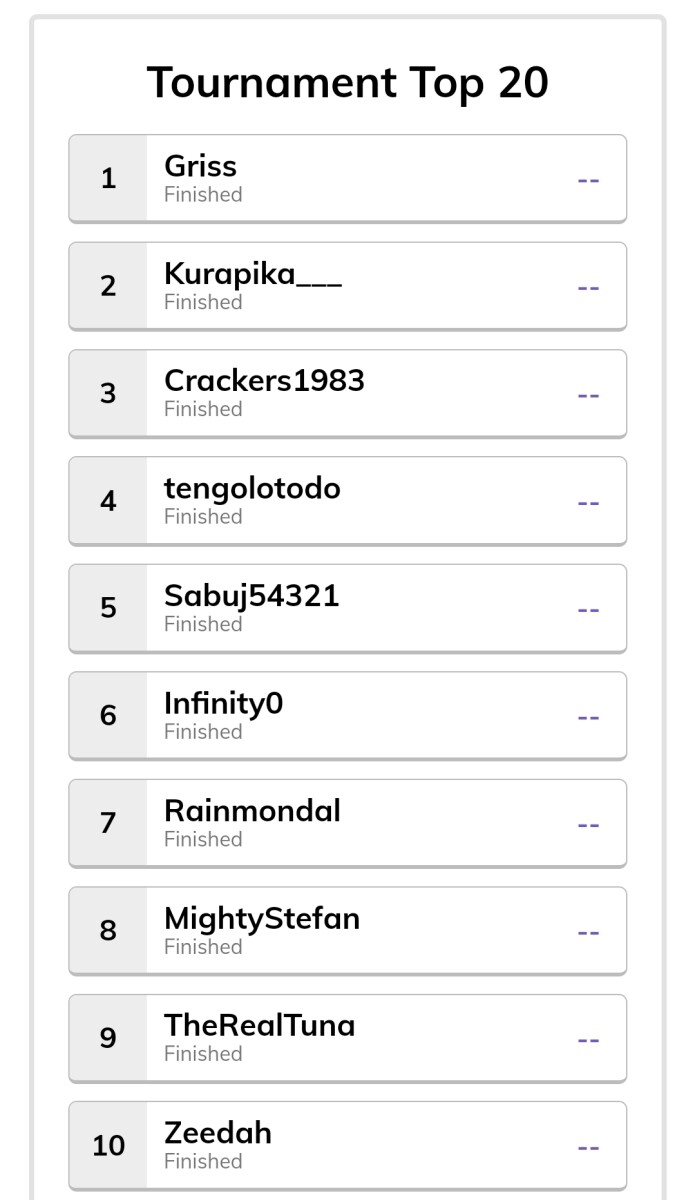Click the tengolotodo username
Screen dimensions: 695x1200
coord(252,488)
